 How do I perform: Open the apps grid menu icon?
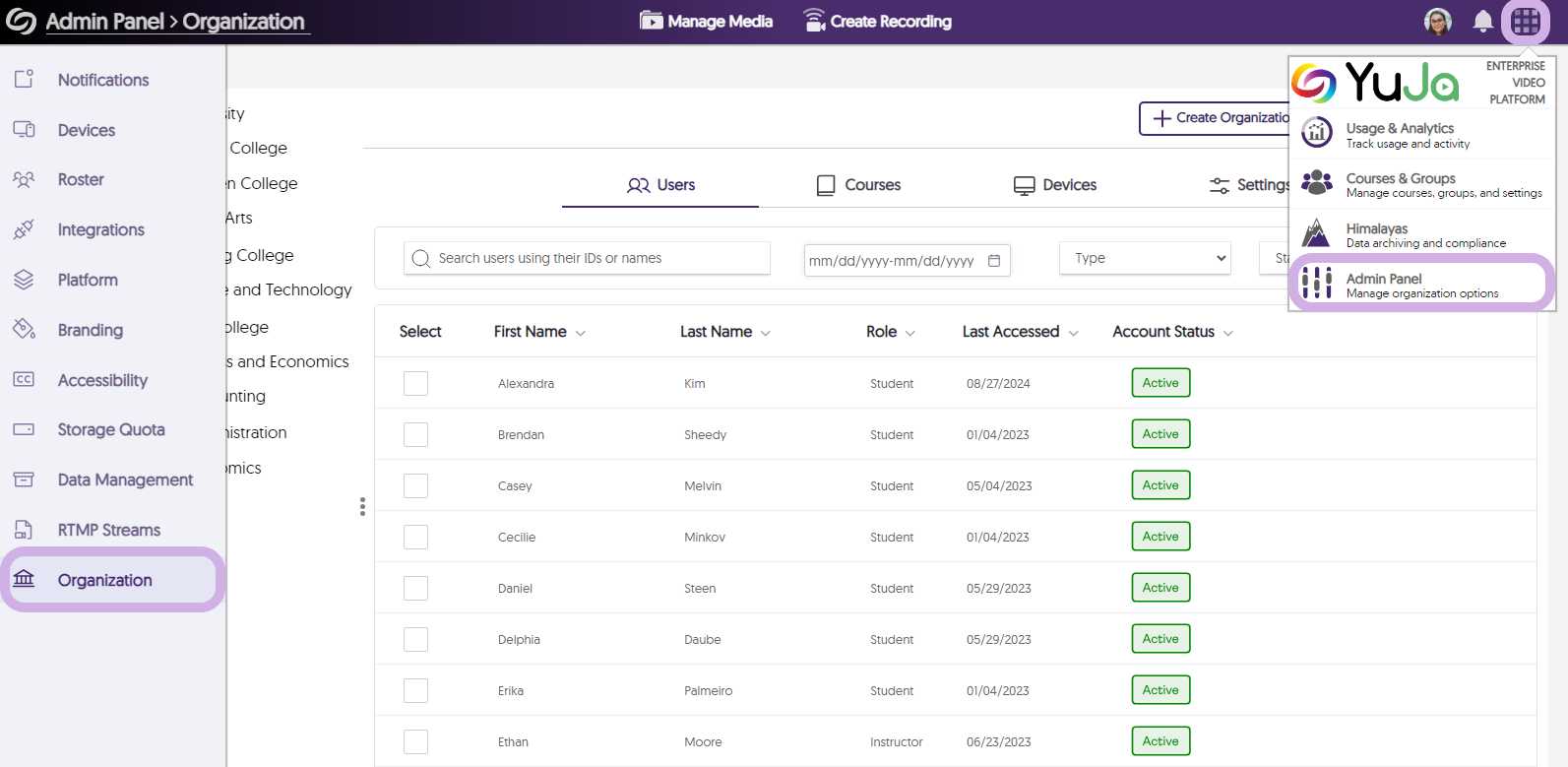(x=1526, y=21)
